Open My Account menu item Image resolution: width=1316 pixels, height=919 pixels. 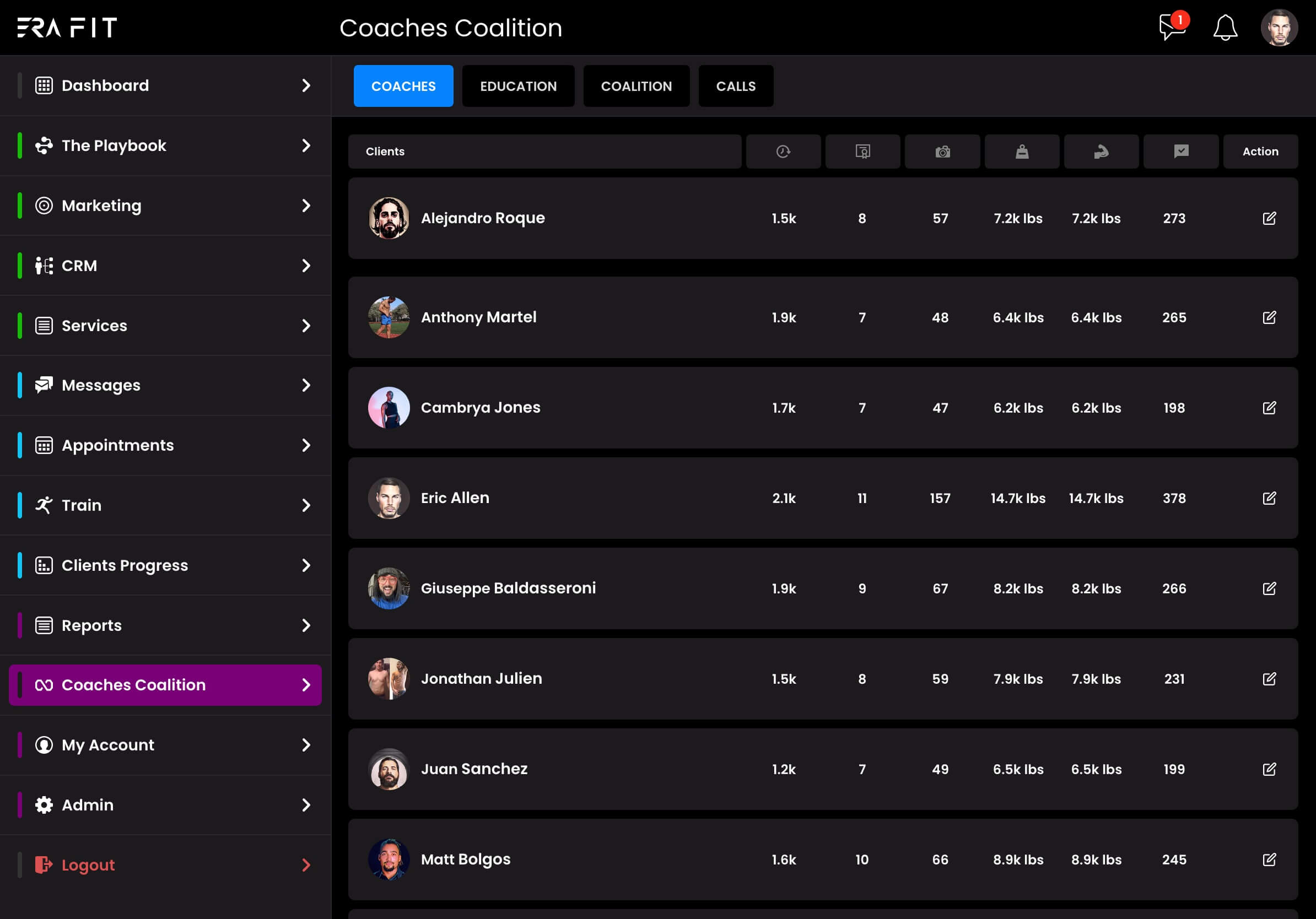point(165,745)
